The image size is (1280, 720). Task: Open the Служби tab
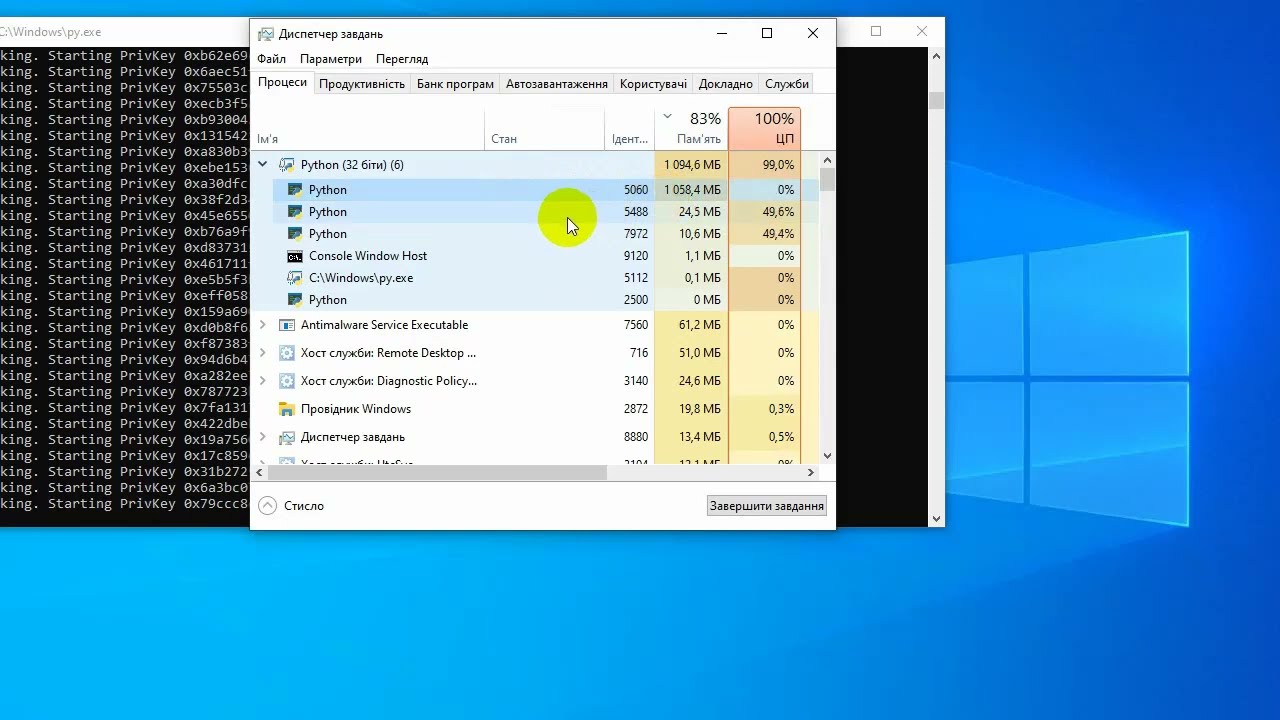787,84
